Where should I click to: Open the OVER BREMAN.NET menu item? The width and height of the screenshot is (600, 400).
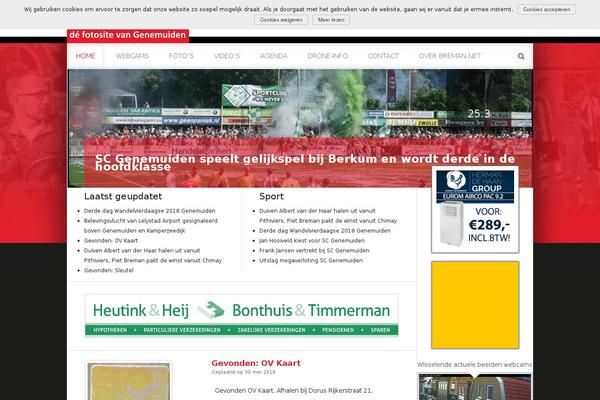click(450, 56)
